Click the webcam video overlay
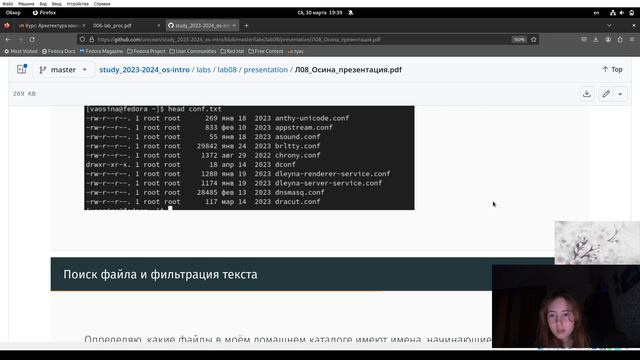The height and width of the screenshot is (360, 640). point(566,306)
